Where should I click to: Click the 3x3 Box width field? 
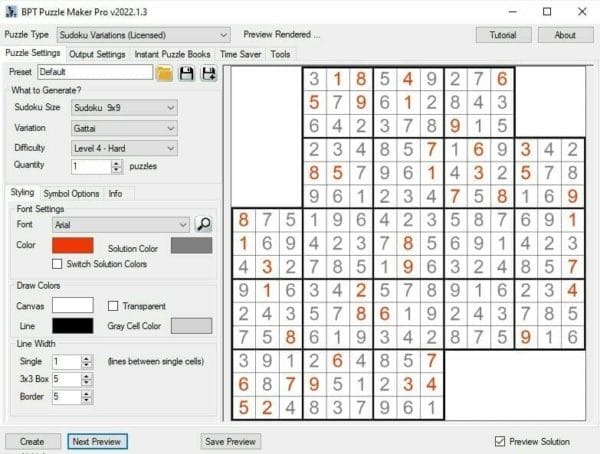tap(67, 379)
